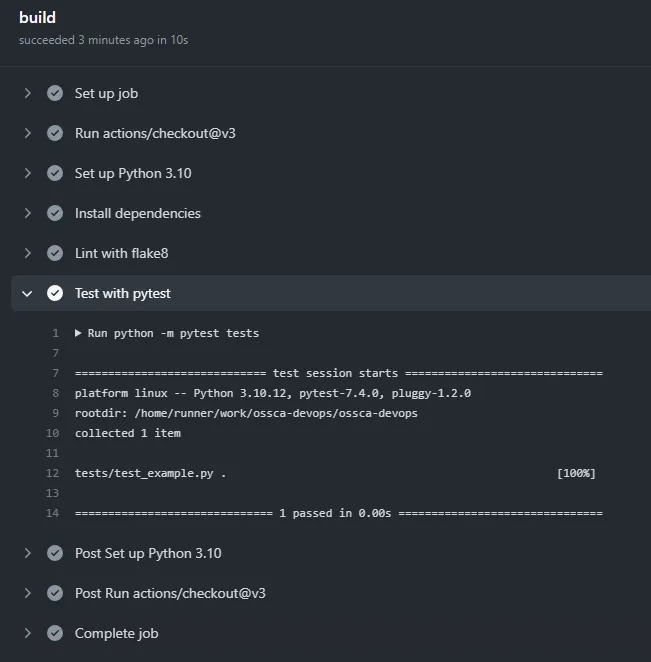Open the Set up Python 3.10 step label

[133, 174]
